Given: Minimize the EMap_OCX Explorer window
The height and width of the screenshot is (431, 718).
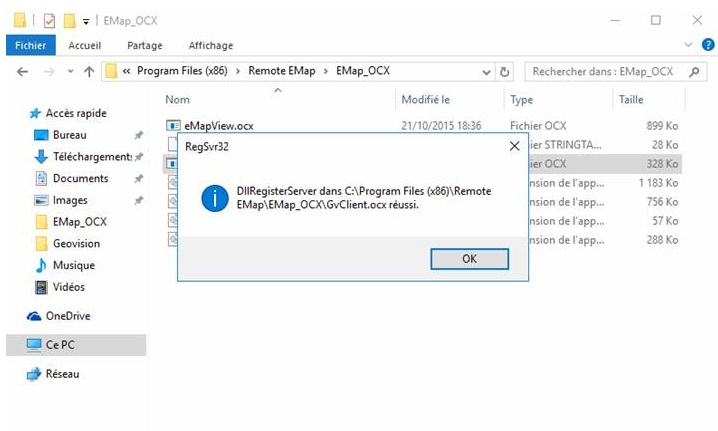Looking at the screenshot, I should pyautogui.click(x=615, y=21).
